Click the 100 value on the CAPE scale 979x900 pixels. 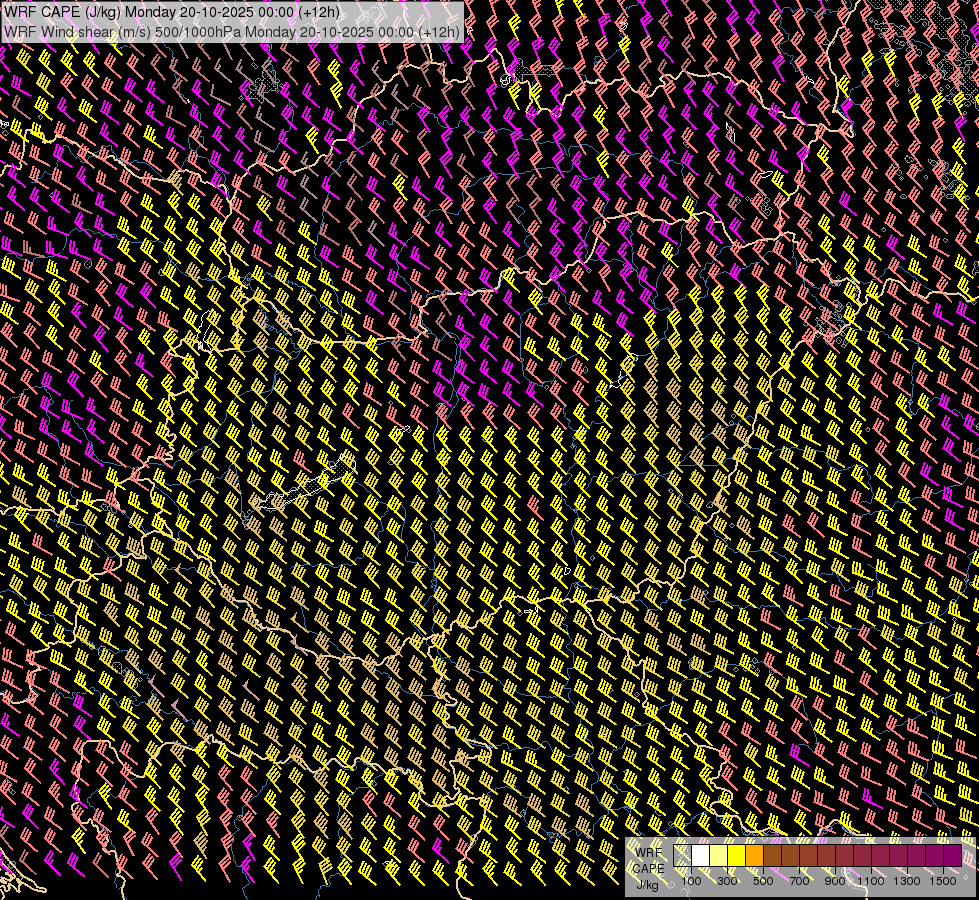691,881
